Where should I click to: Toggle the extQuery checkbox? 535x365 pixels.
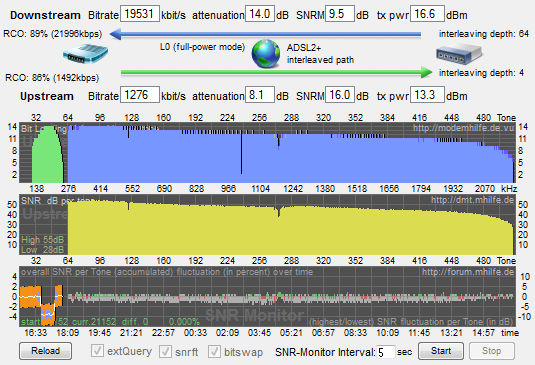pos(97,351)
